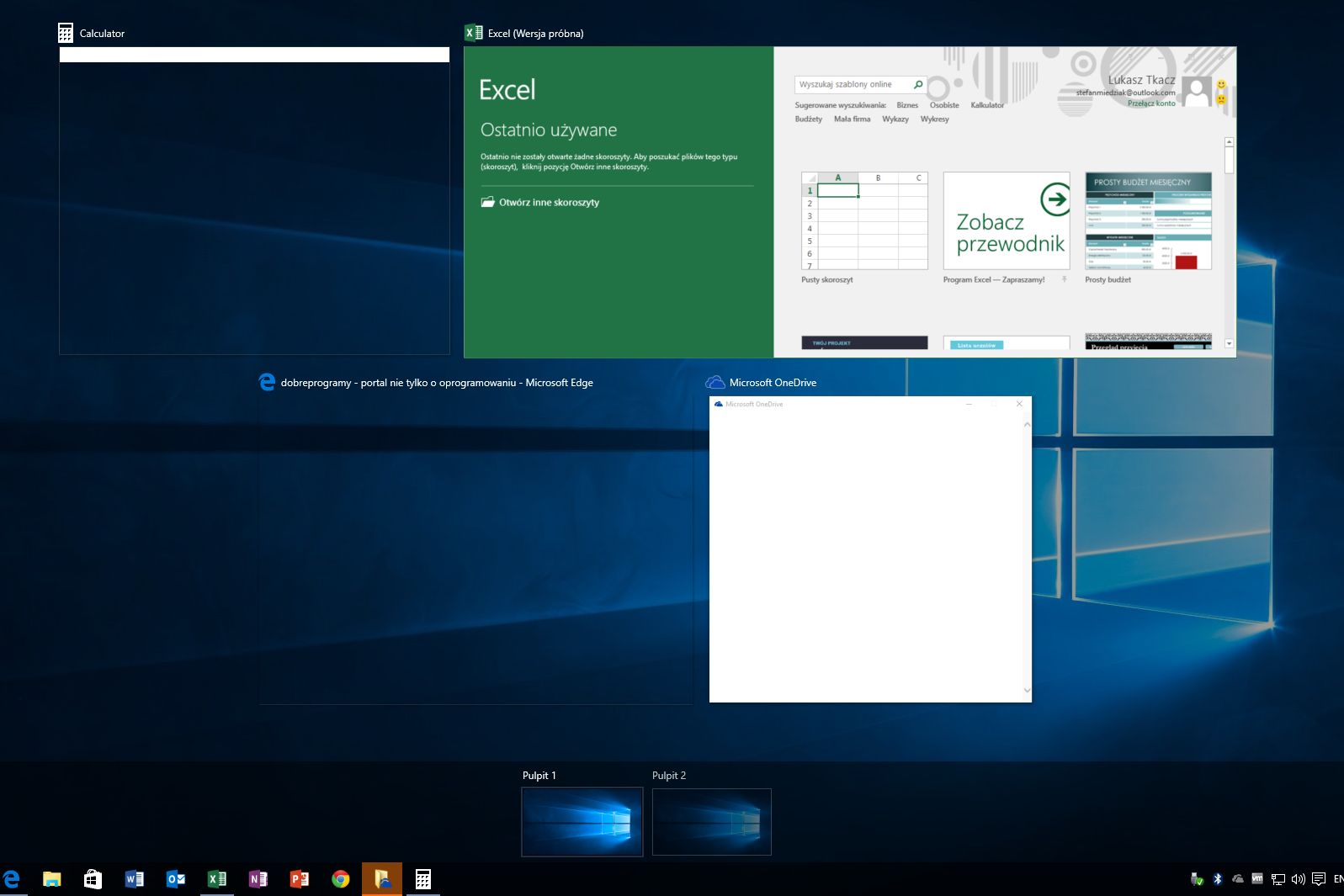Click the Safely Remove Hardware tray icon

click(x=1197, y=879)
